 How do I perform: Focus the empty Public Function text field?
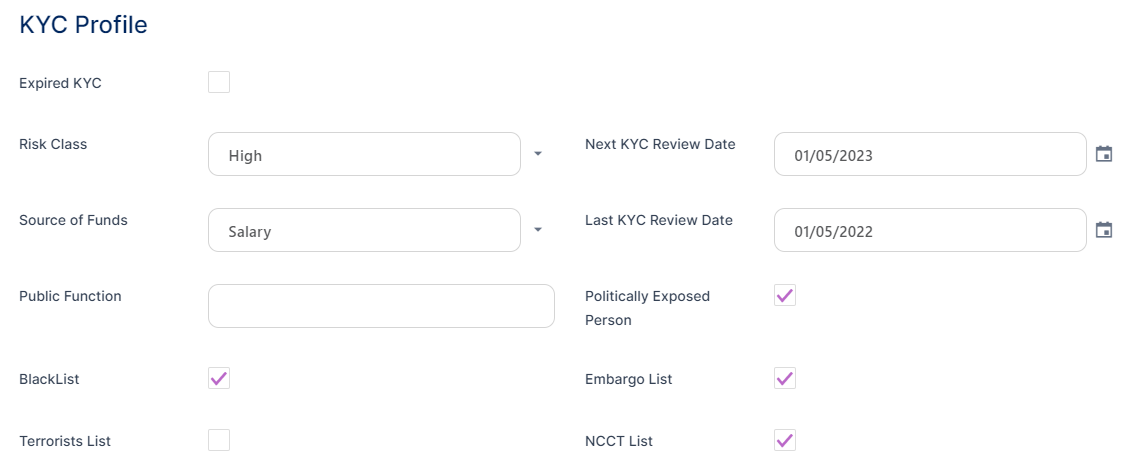381,306
